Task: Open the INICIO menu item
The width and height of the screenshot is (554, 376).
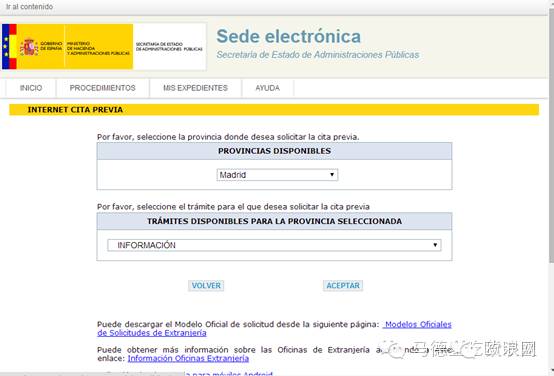Action: coord(31,88)
